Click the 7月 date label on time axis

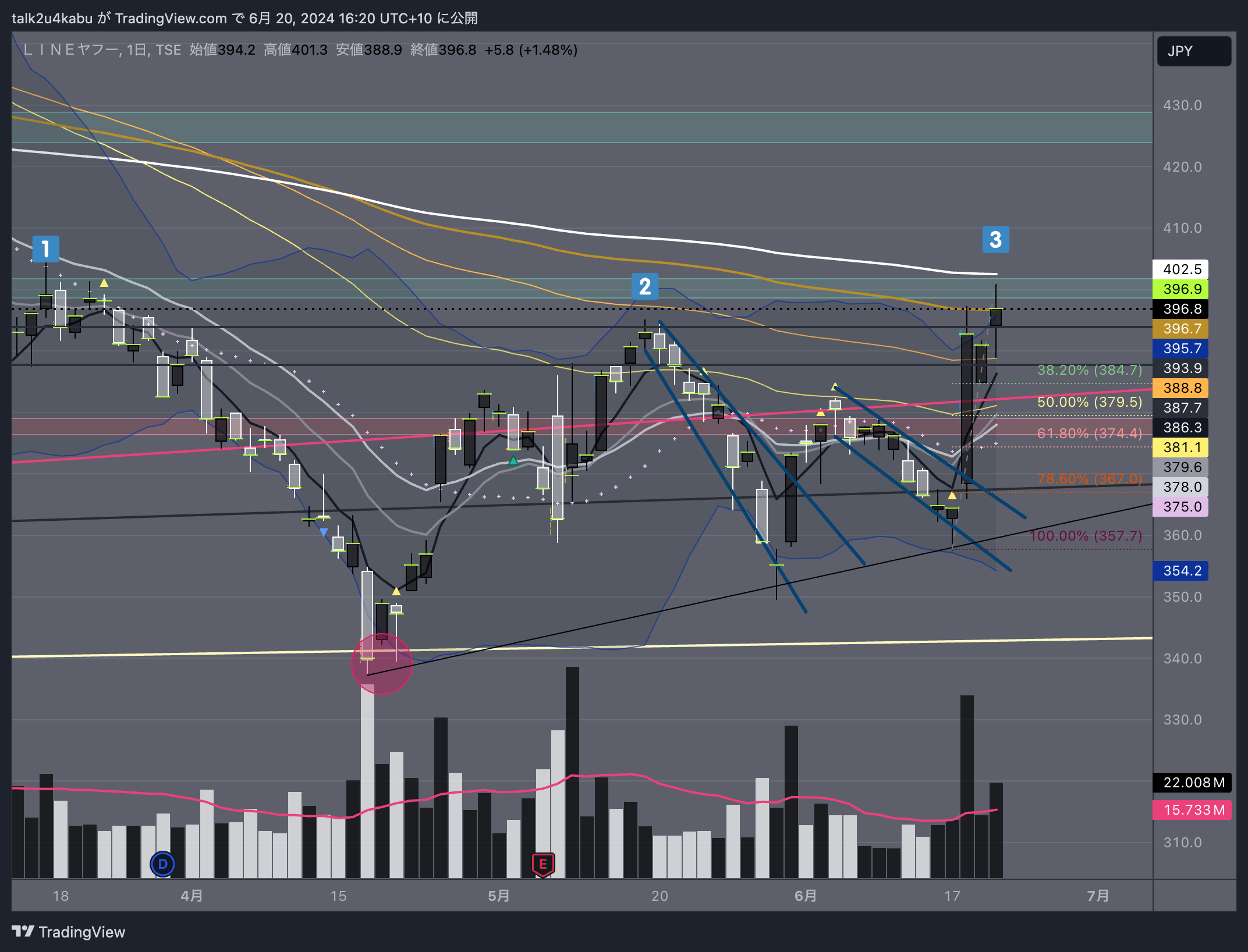[1098, 896]
